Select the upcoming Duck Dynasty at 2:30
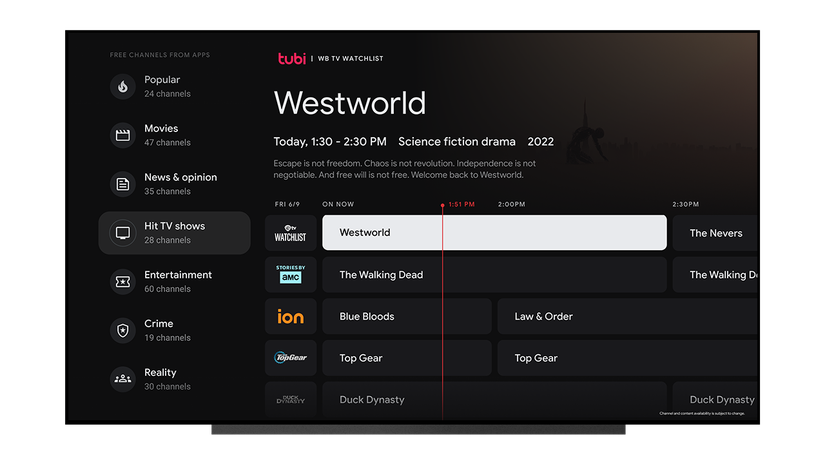Viewport: 825px width, 464px height. click(715, 400)
